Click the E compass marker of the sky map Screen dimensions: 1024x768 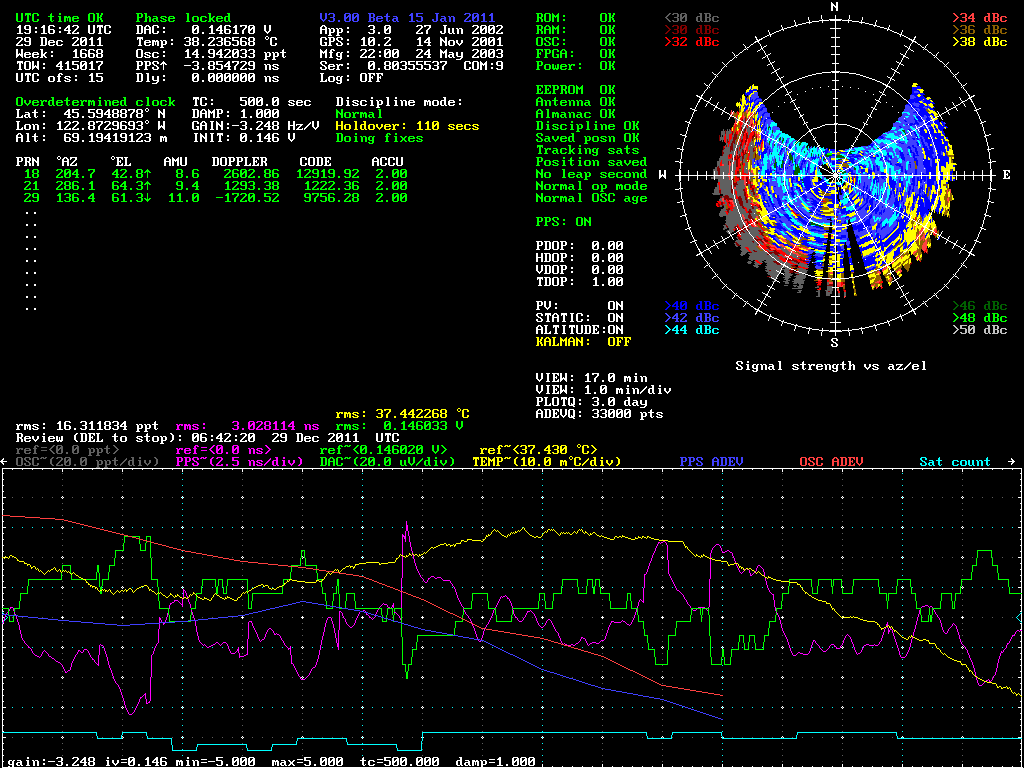pos(1005,174)
